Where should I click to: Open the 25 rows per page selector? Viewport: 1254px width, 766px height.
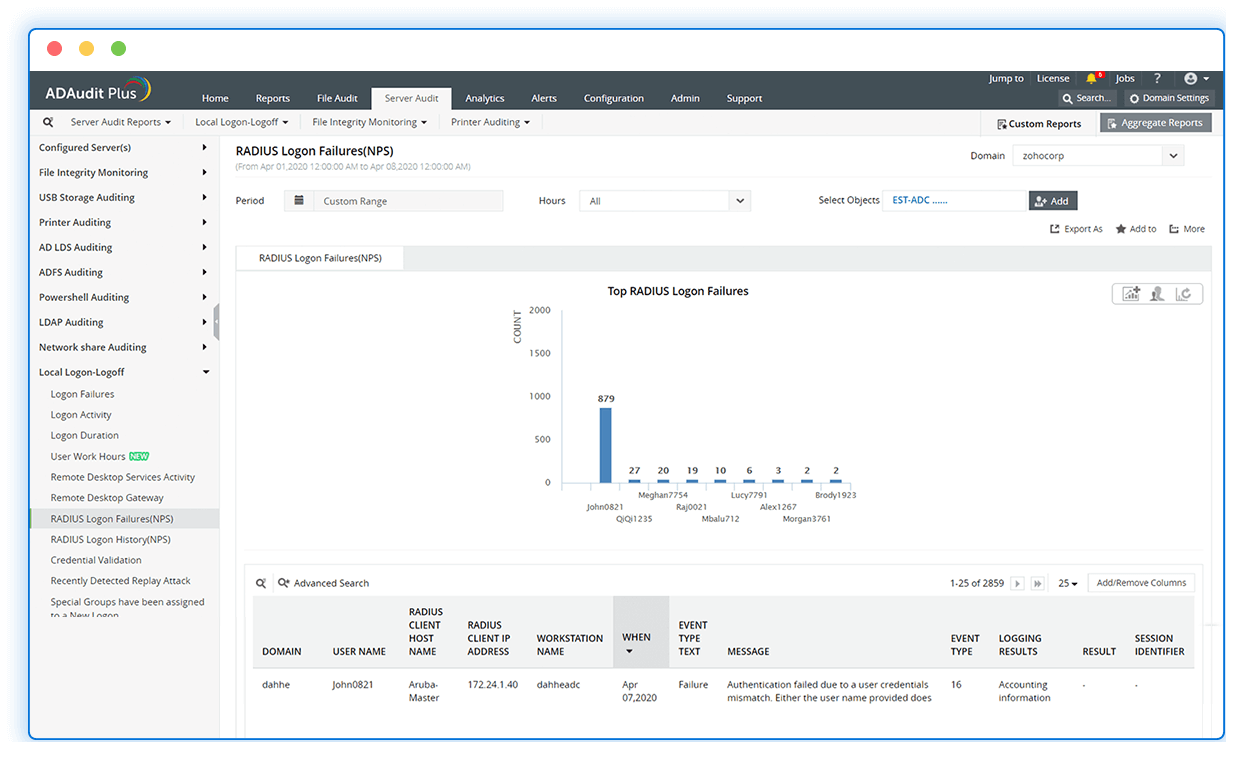point(1066,582)
